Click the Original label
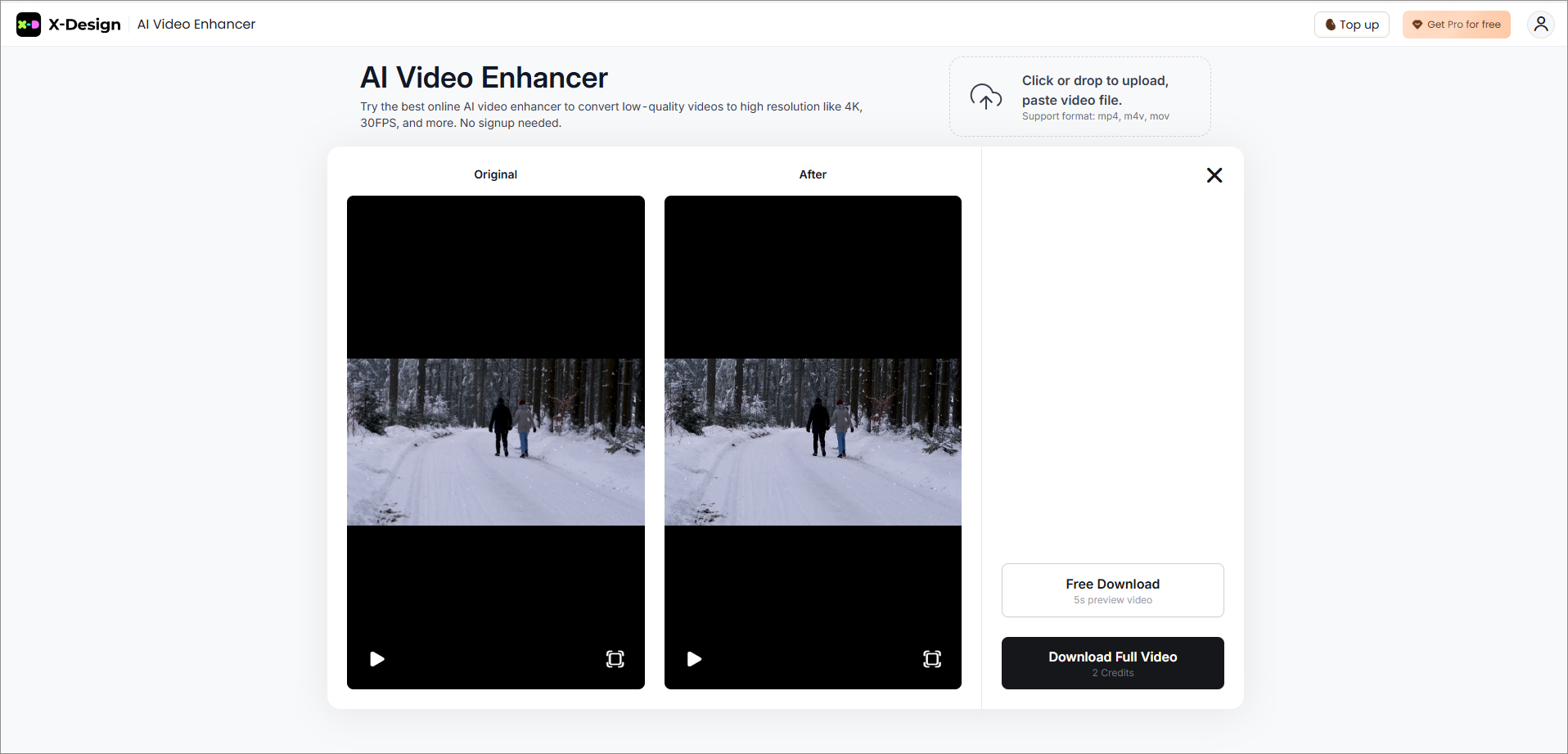Screen dimensions: 1568x754 [x=496, y=174]
